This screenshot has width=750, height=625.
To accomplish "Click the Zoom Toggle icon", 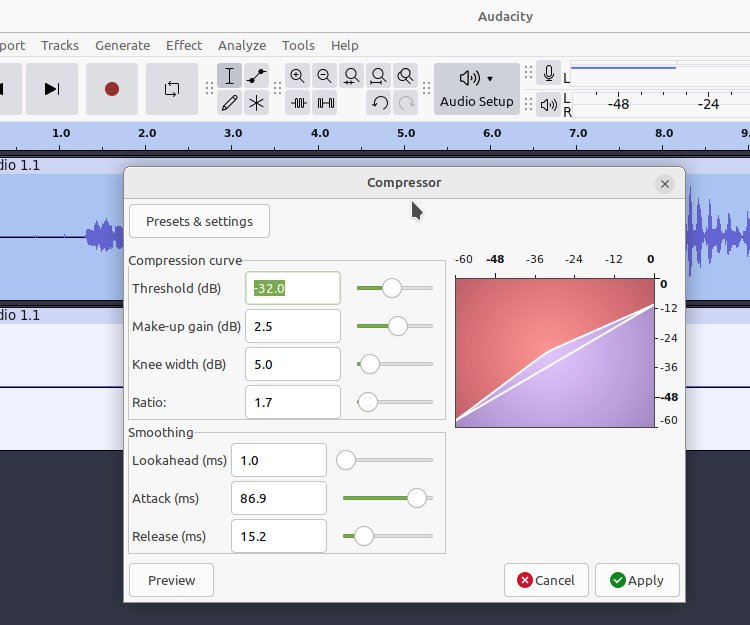I will [x=405, y=76].
